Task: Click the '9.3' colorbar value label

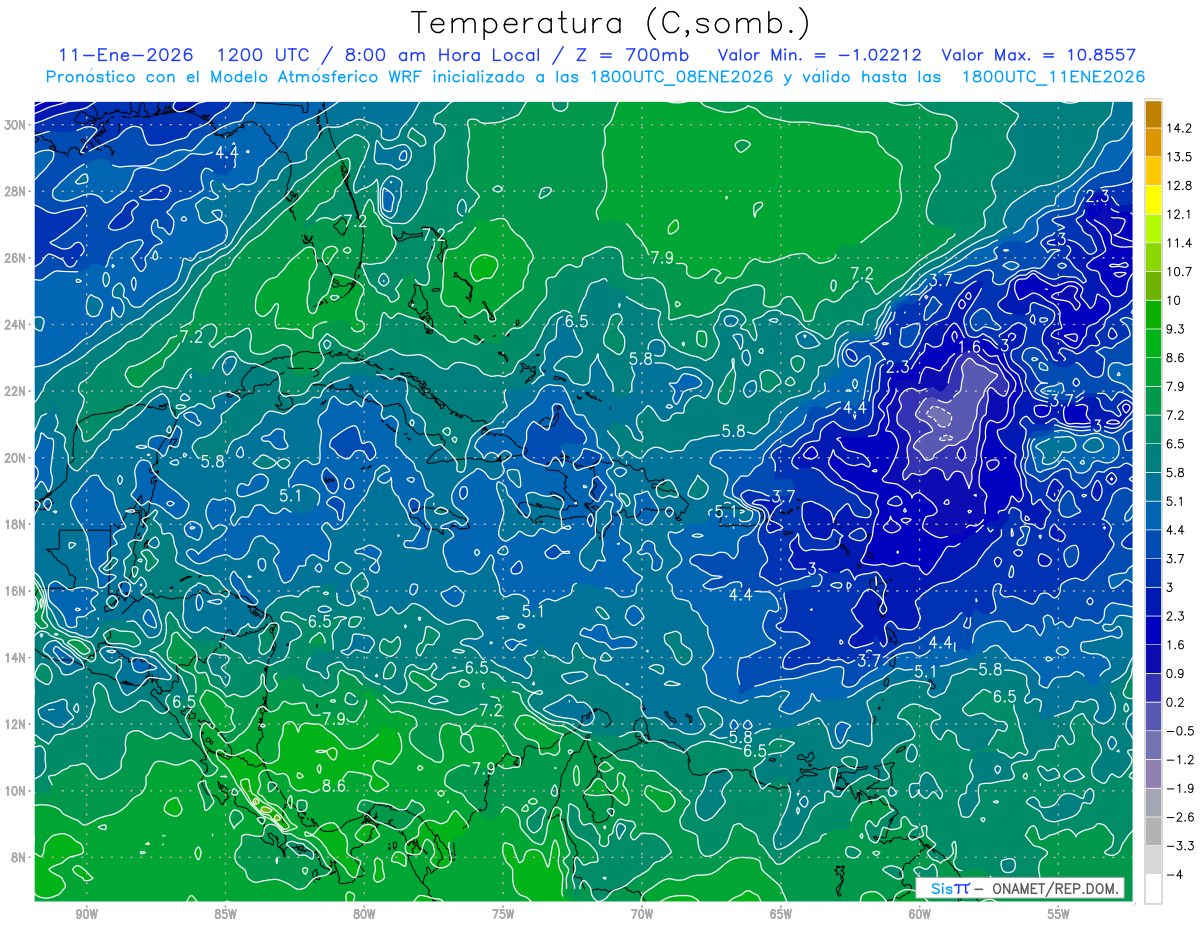Action: 1177,329
